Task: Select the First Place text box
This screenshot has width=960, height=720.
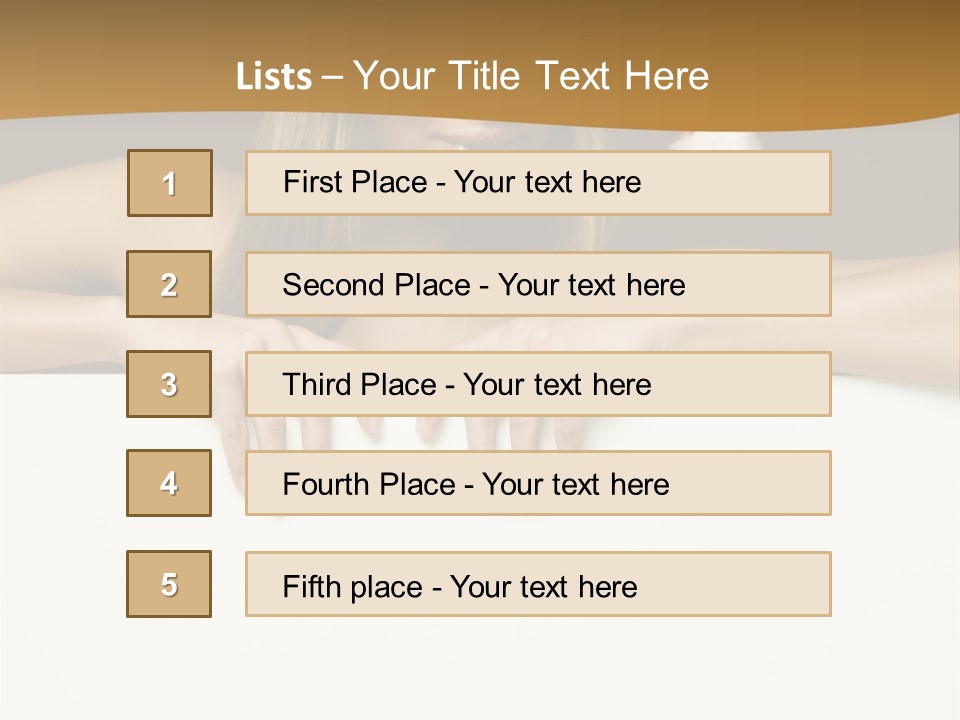Action: click(x=538, y=183)
